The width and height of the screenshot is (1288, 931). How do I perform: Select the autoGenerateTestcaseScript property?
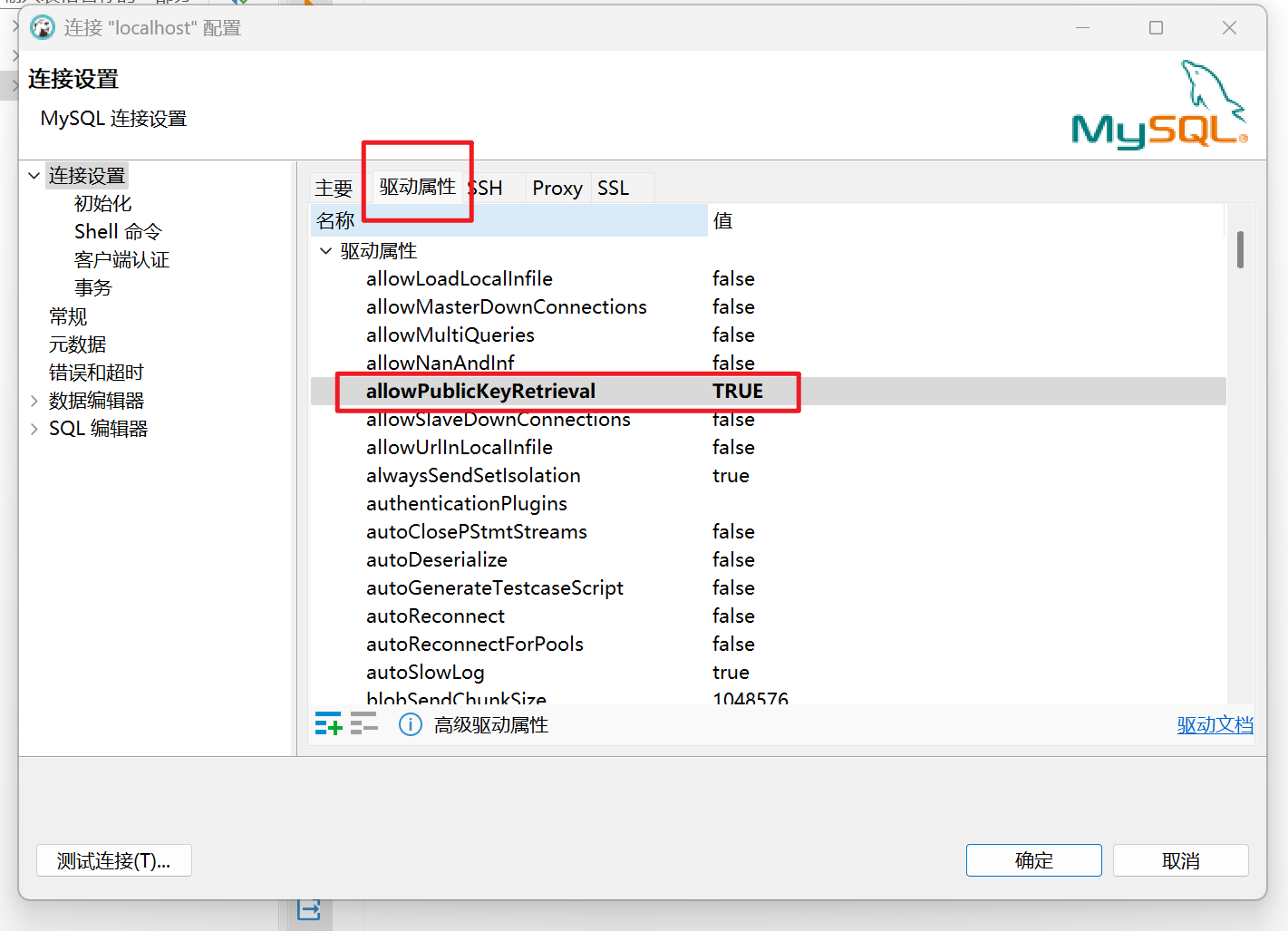point(495,587)
